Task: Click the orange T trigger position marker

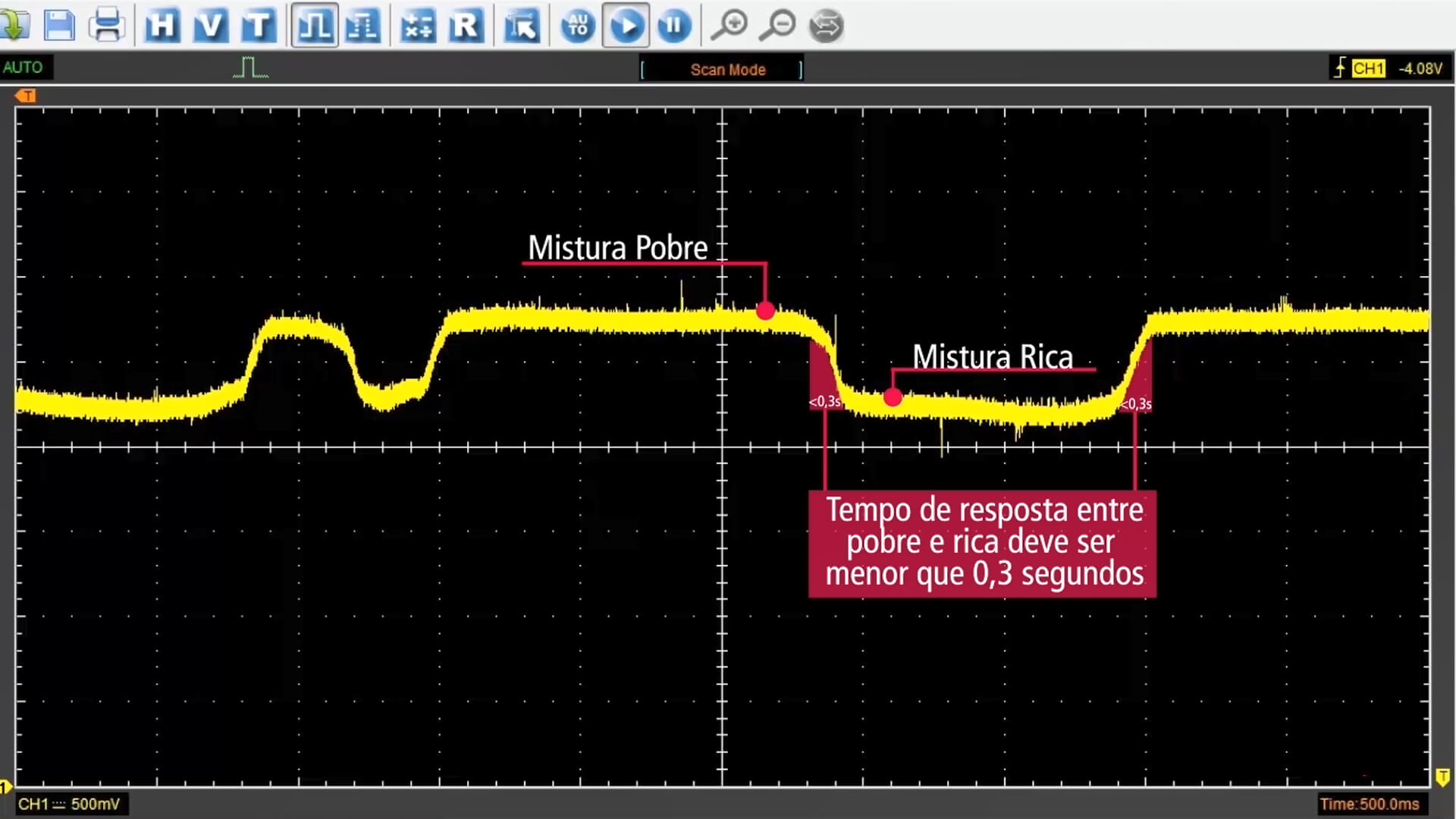Action: pos(25,96)
